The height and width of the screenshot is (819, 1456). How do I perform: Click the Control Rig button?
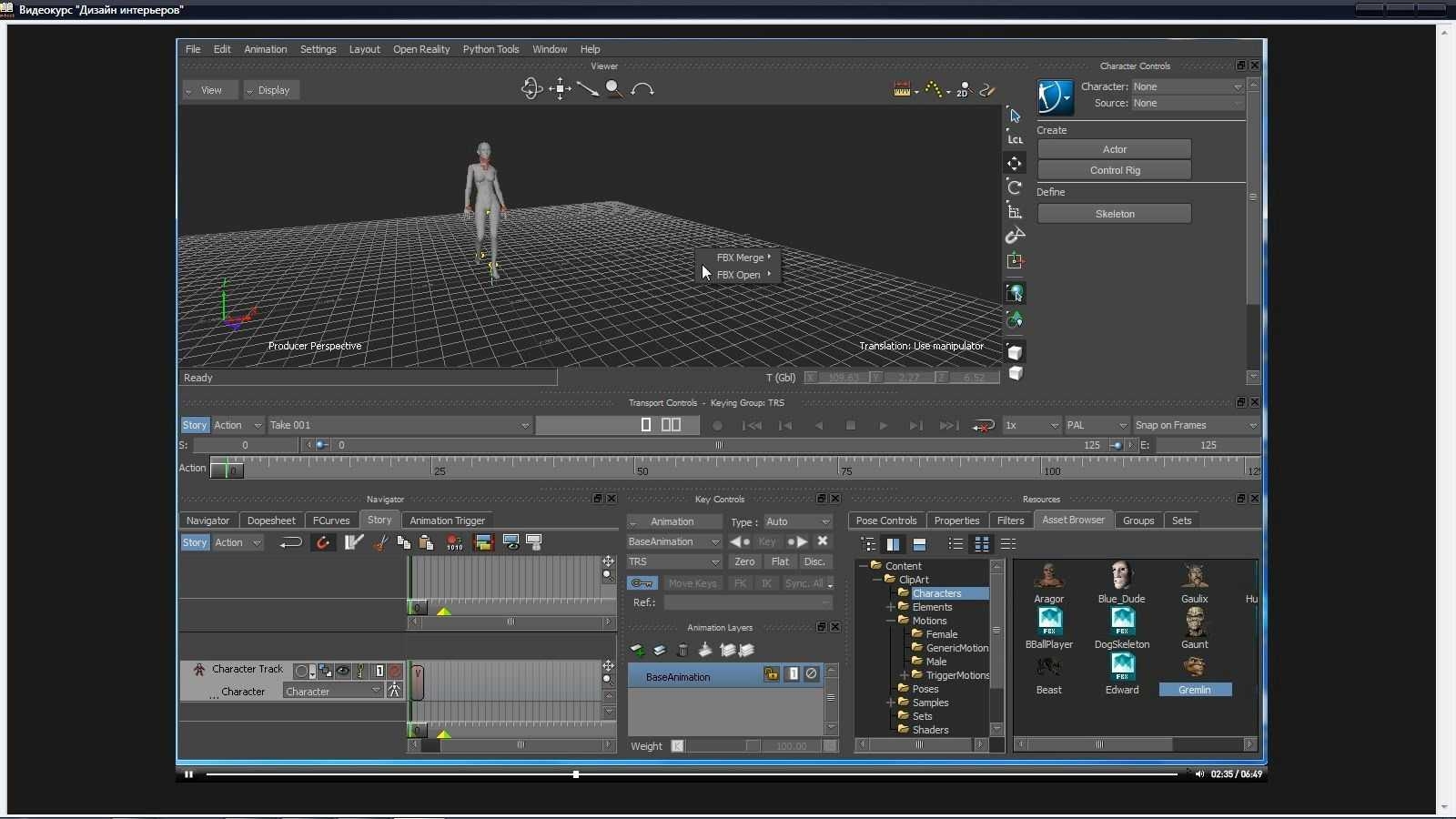(1115, 170)
